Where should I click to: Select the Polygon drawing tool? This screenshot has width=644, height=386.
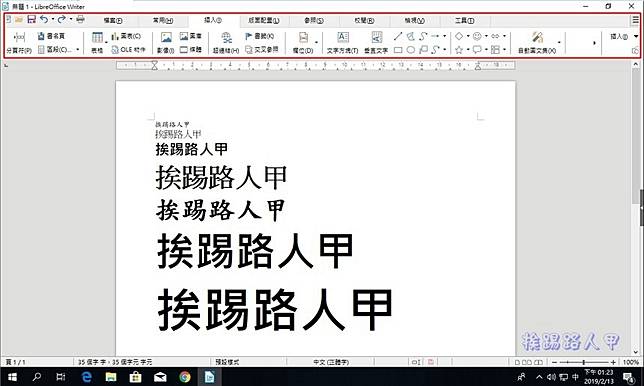tap(410, 36)
